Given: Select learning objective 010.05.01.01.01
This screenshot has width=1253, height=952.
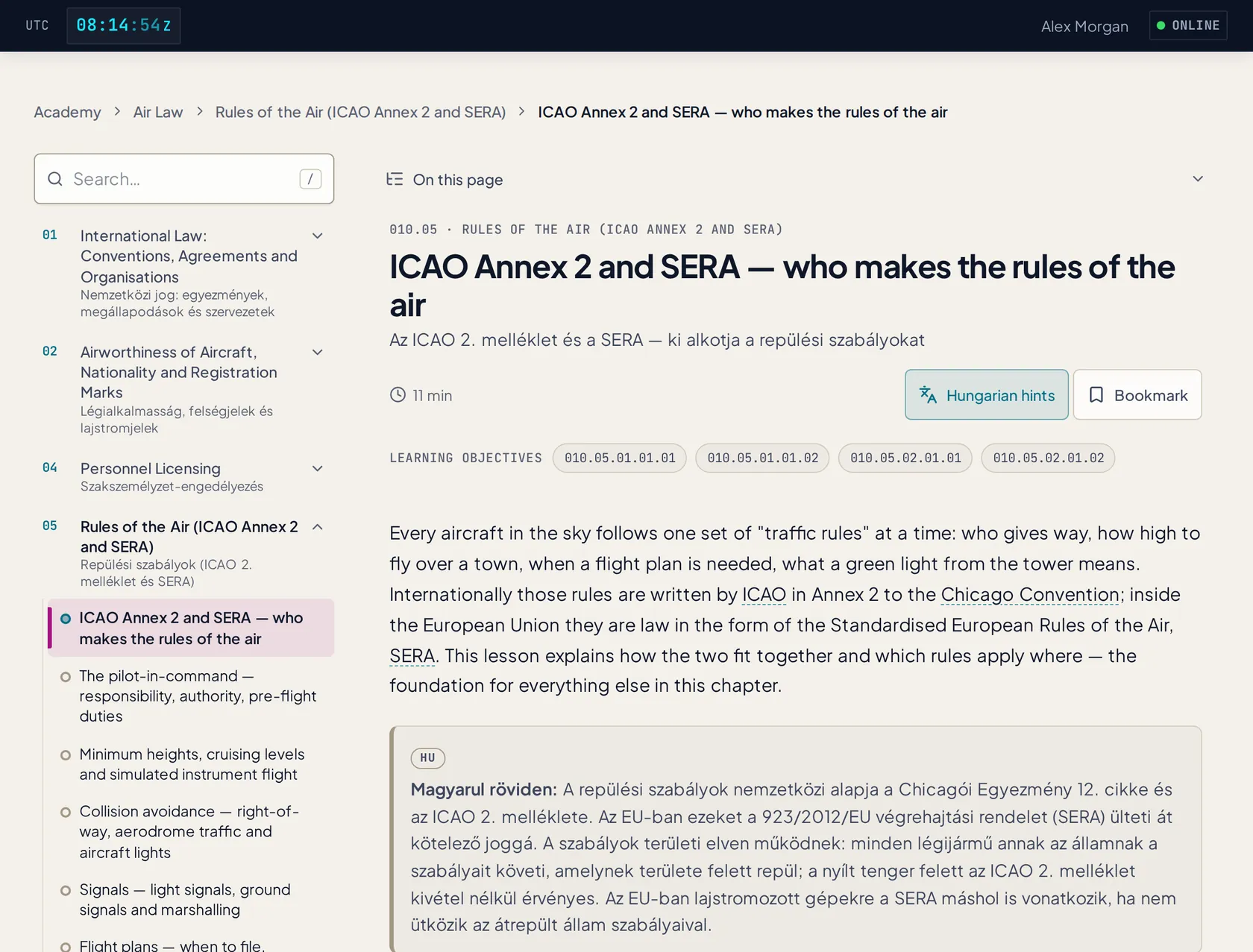Looking at the screenshot, I should tap(620, 458).
